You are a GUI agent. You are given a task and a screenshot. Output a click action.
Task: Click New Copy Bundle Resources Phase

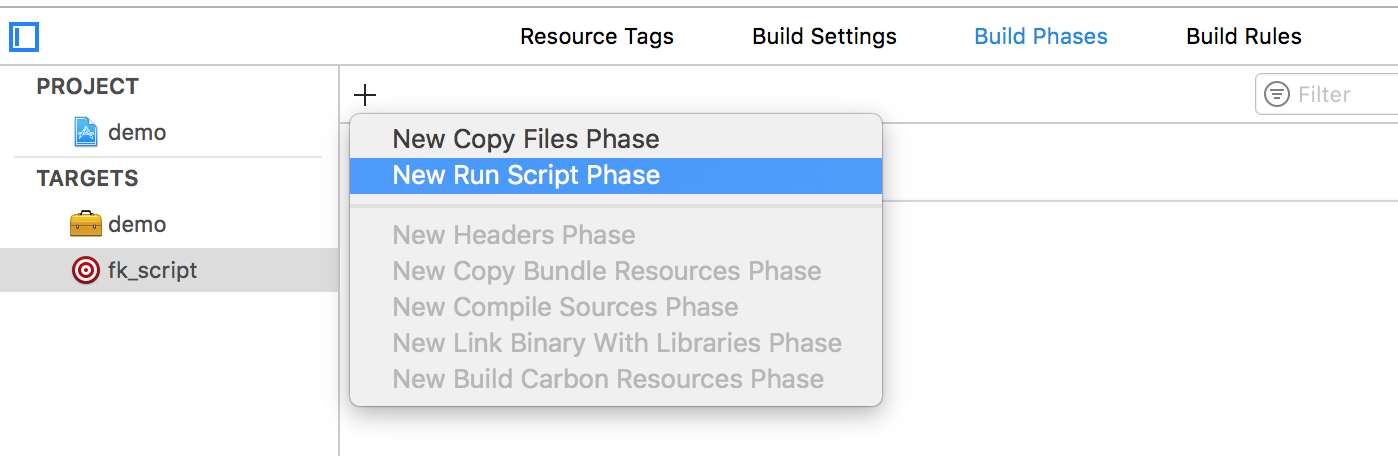(x=606, y=271)
